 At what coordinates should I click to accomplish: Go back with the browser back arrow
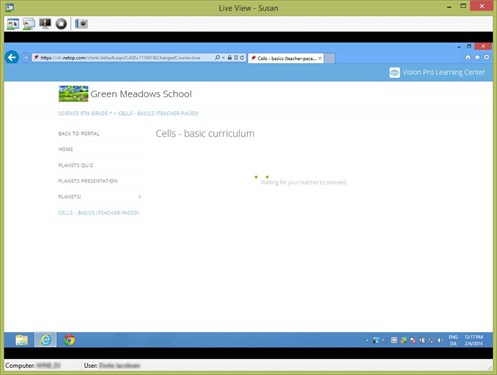12,58
